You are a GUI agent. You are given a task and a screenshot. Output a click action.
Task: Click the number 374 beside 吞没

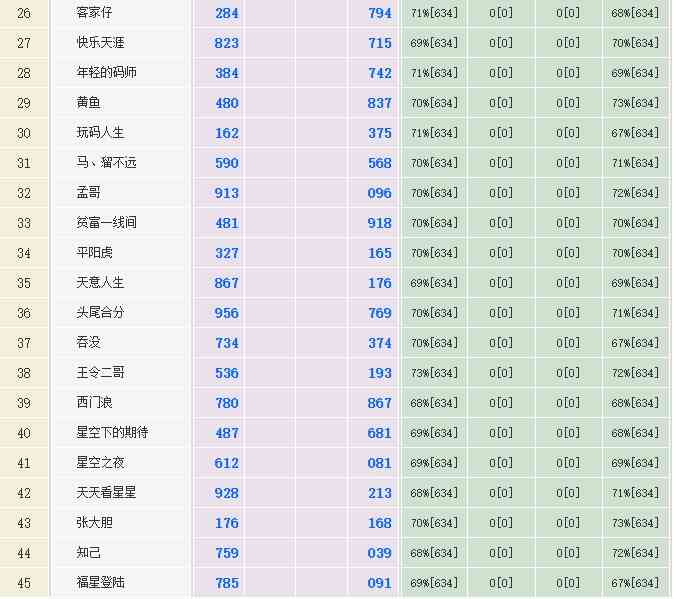[379, 343]
